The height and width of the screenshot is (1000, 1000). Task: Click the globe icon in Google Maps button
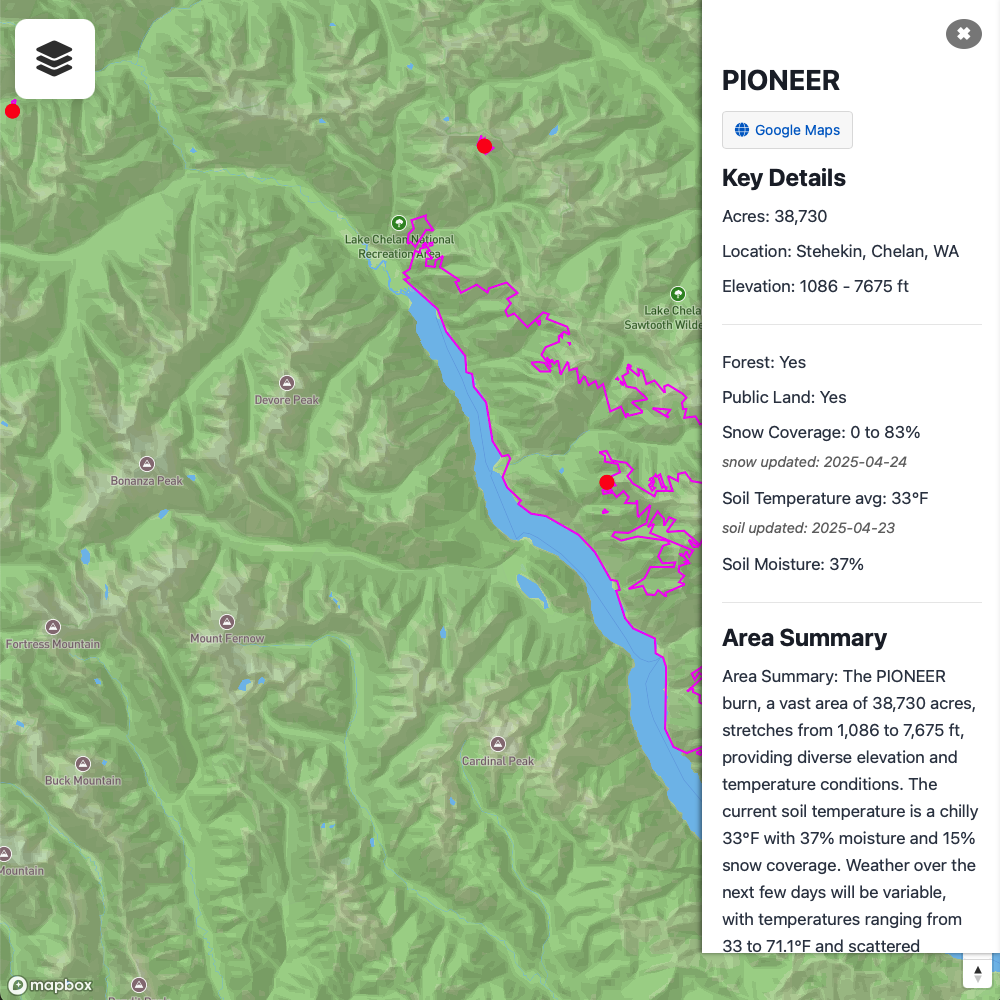tap(742, 130)
